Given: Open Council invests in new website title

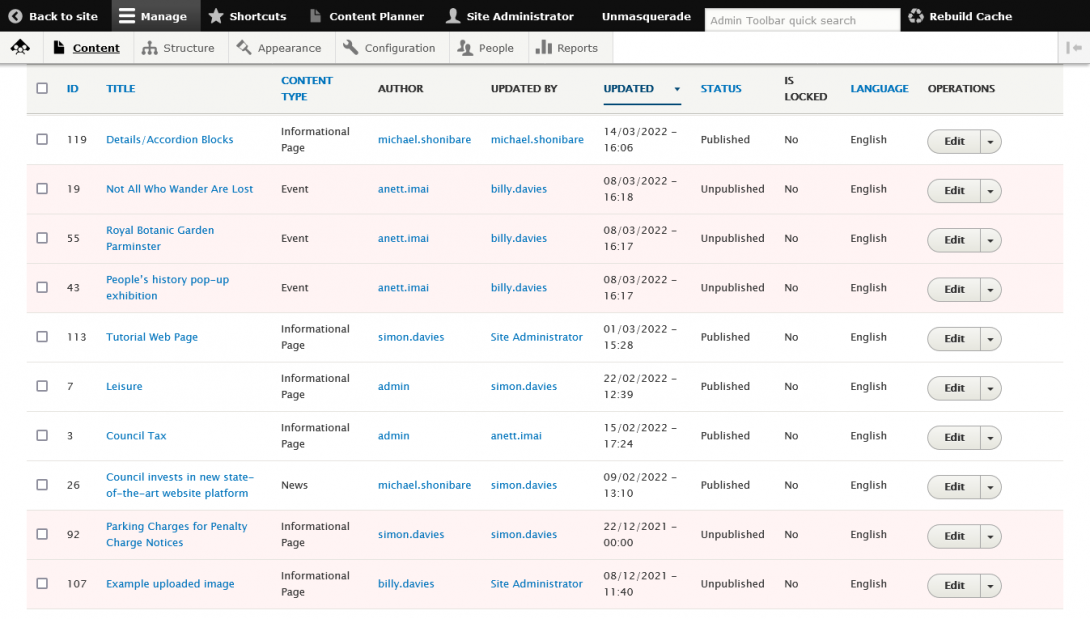Looking at the screenshot, I should tap(179, 485).
